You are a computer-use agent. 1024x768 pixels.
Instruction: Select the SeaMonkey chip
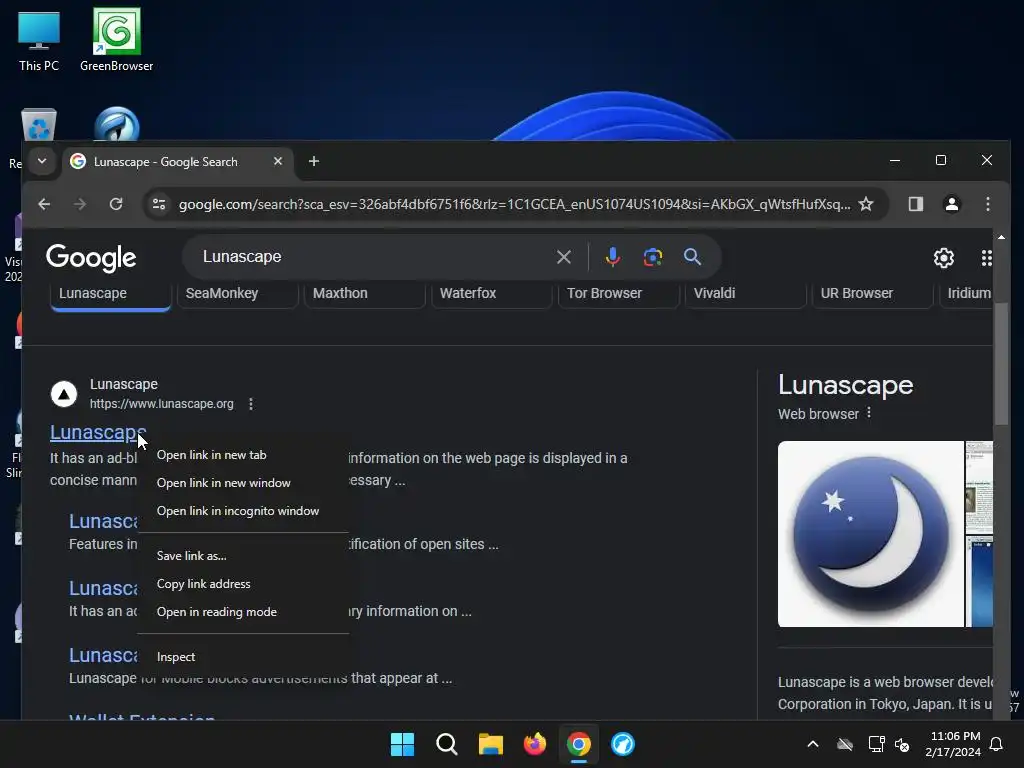[237, 294]
